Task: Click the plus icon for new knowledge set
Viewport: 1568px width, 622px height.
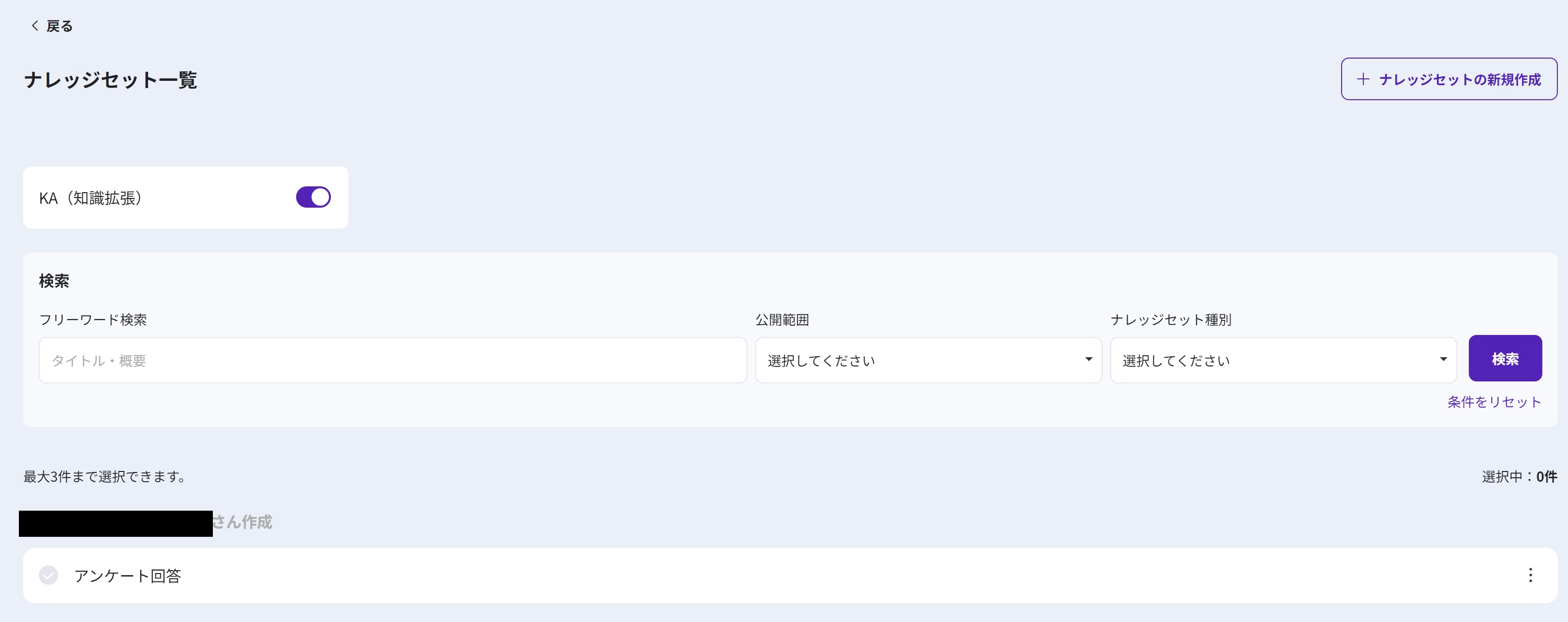Action: click(1363, 79)
